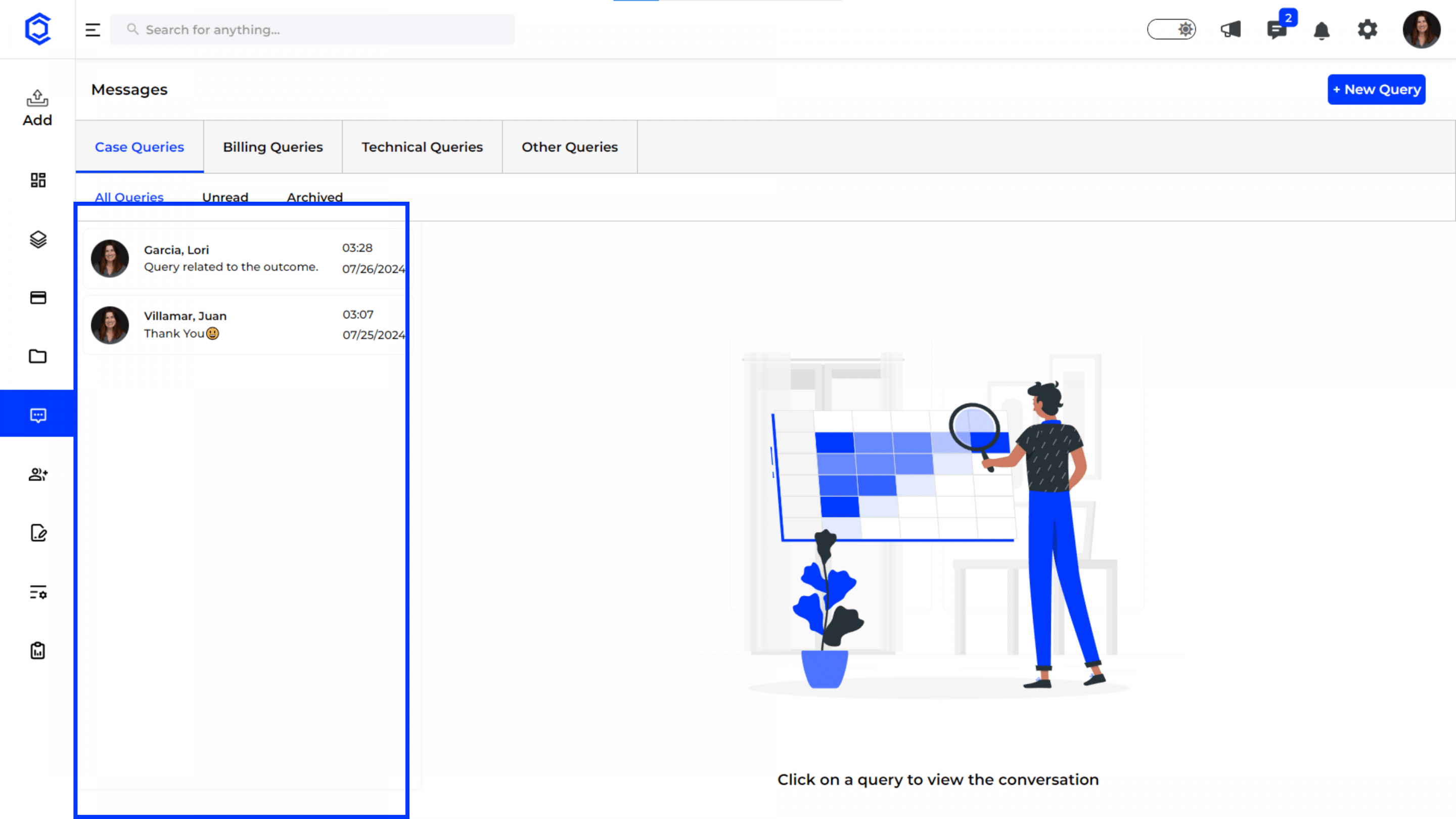Click the Search for anything field
This screenshot has height=819, width=1456.
click(x=312, y=29)
